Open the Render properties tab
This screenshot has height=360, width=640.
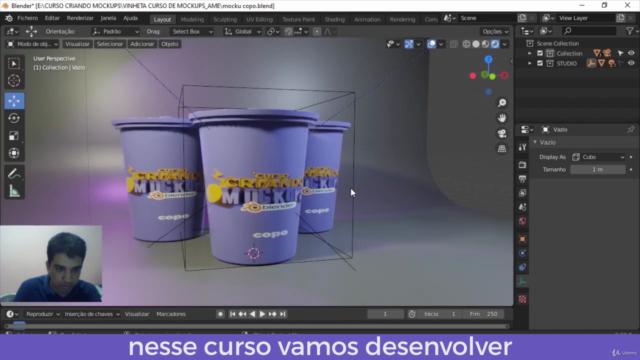click(x=522, y=164)
